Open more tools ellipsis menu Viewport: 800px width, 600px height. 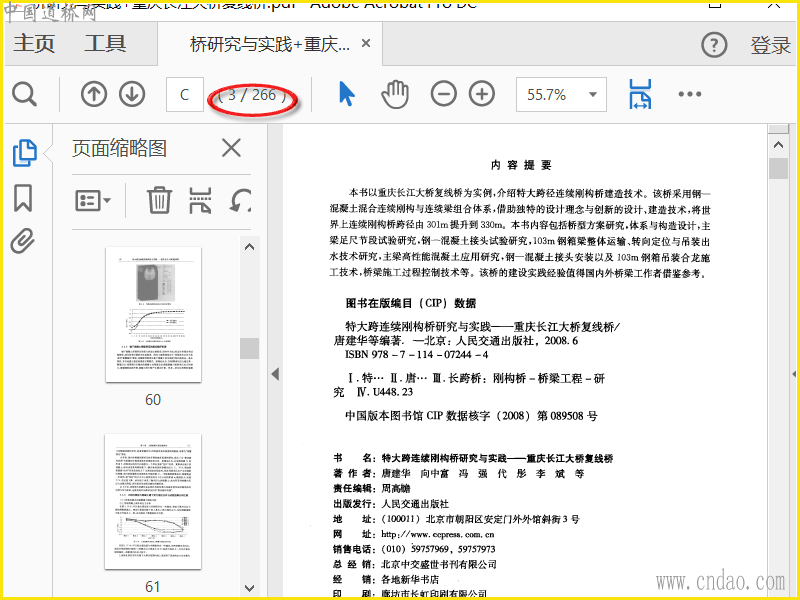690,94
